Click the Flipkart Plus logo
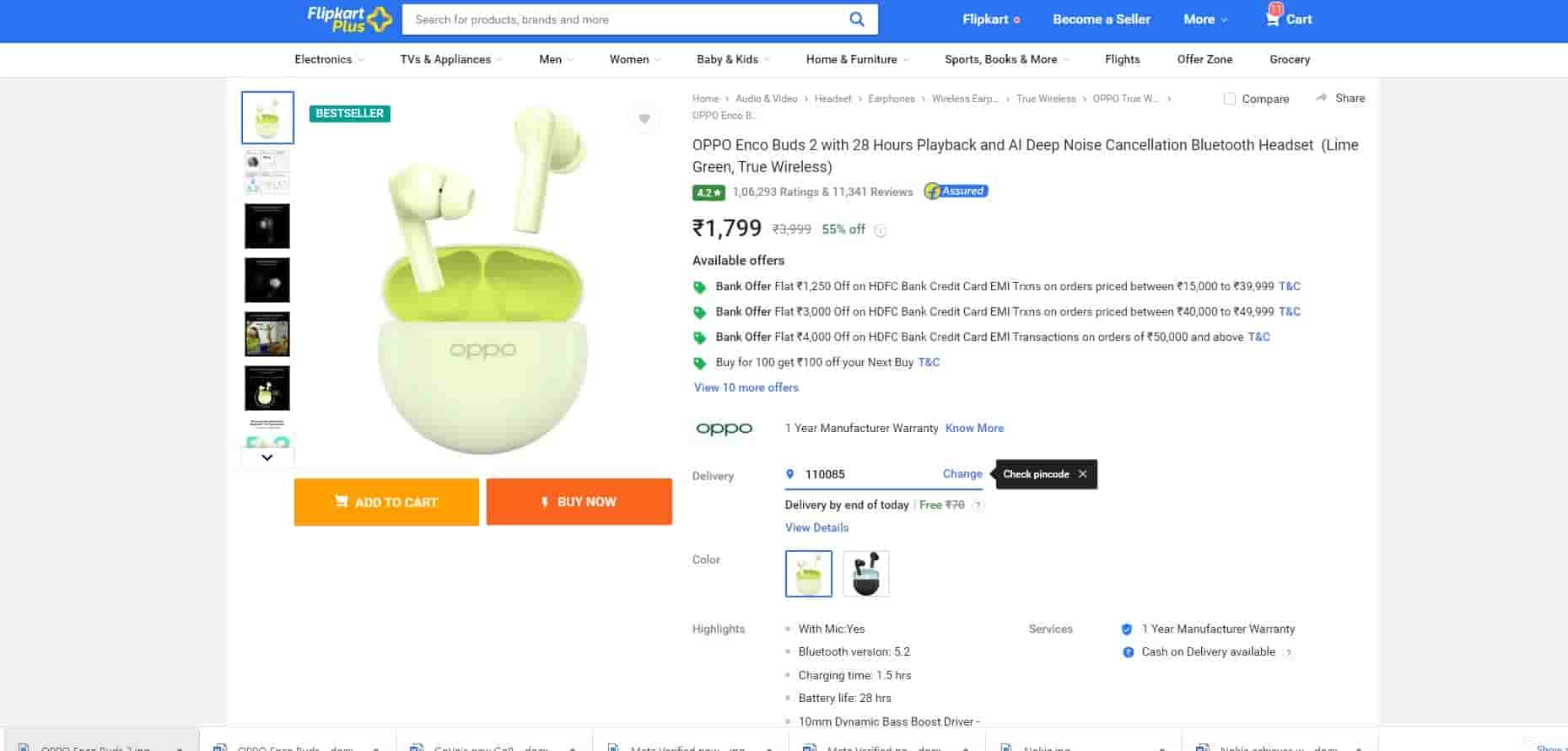Image resolution: width=1568 pixels, height=751 pixels. [x=349, y=19]
